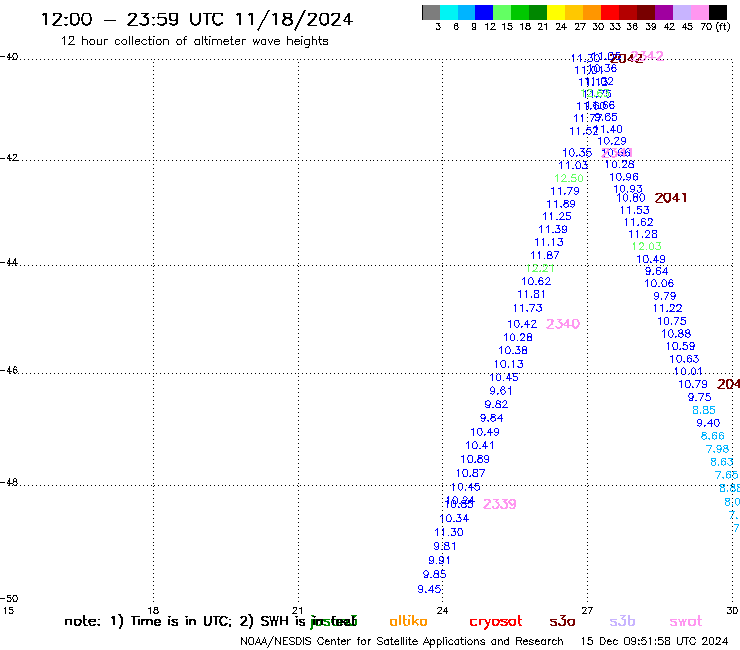Click the -46 latitude axis label
The image size is (740, 650).
9,370
